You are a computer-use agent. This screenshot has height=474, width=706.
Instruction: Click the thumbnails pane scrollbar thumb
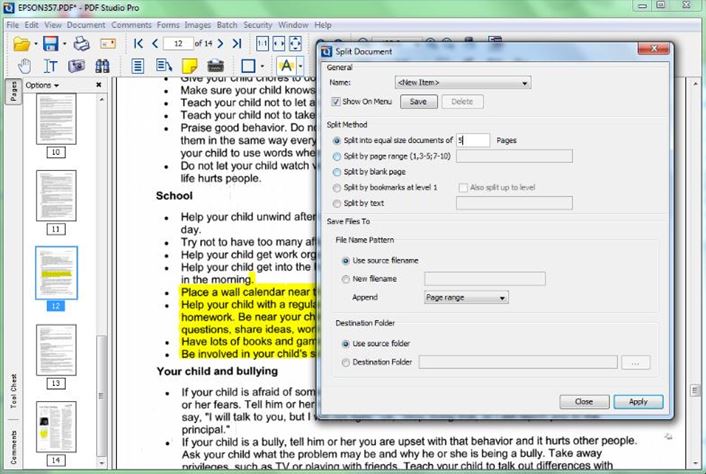(x=101, y=396)
